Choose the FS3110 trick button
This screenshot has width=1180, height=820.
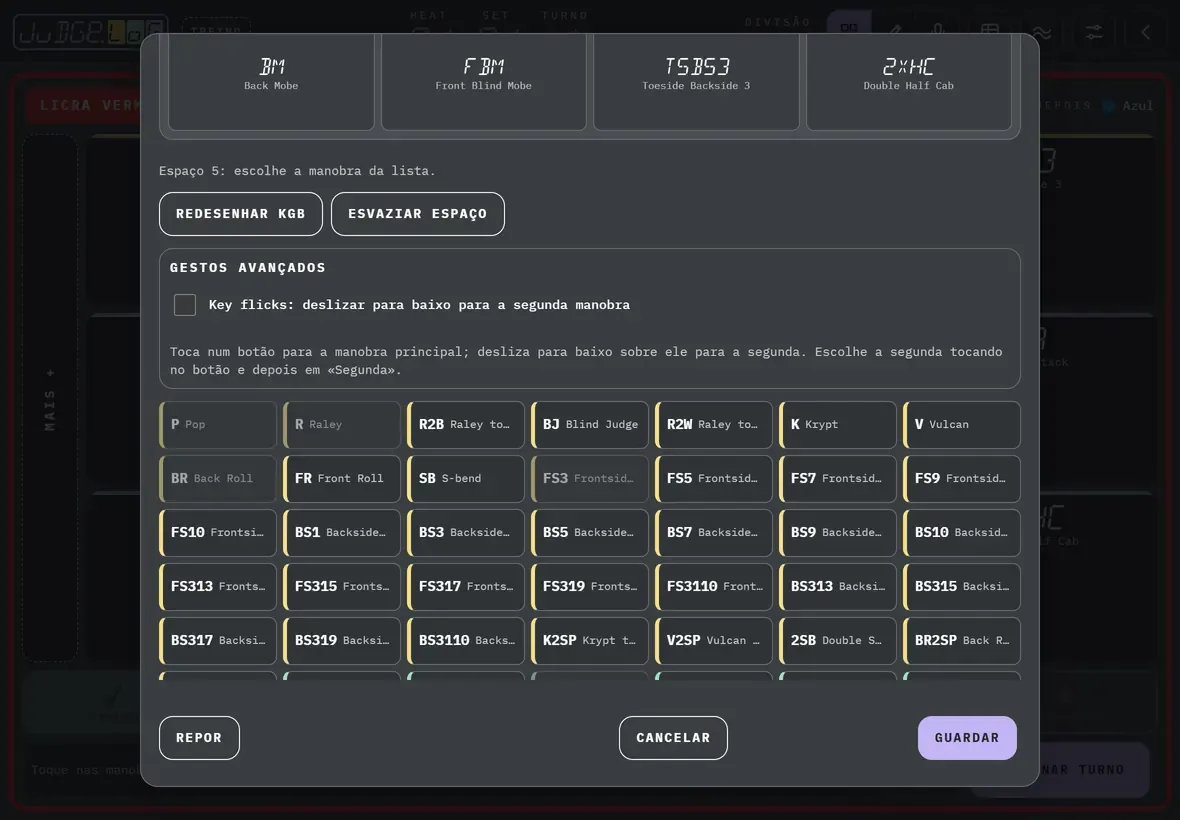click(714, 587)
